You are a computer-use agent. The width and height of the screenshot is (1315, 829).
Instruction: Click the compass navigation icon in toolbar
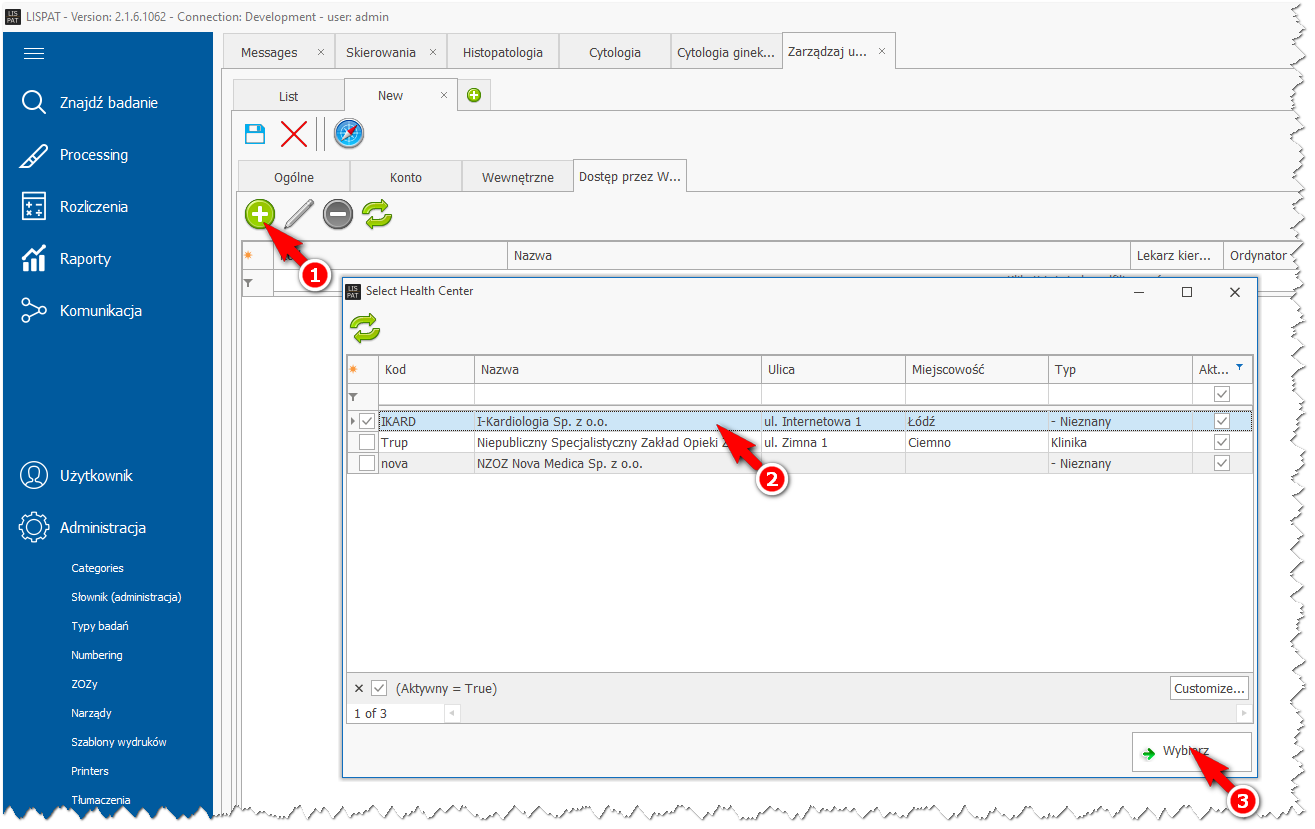[349, 133]
